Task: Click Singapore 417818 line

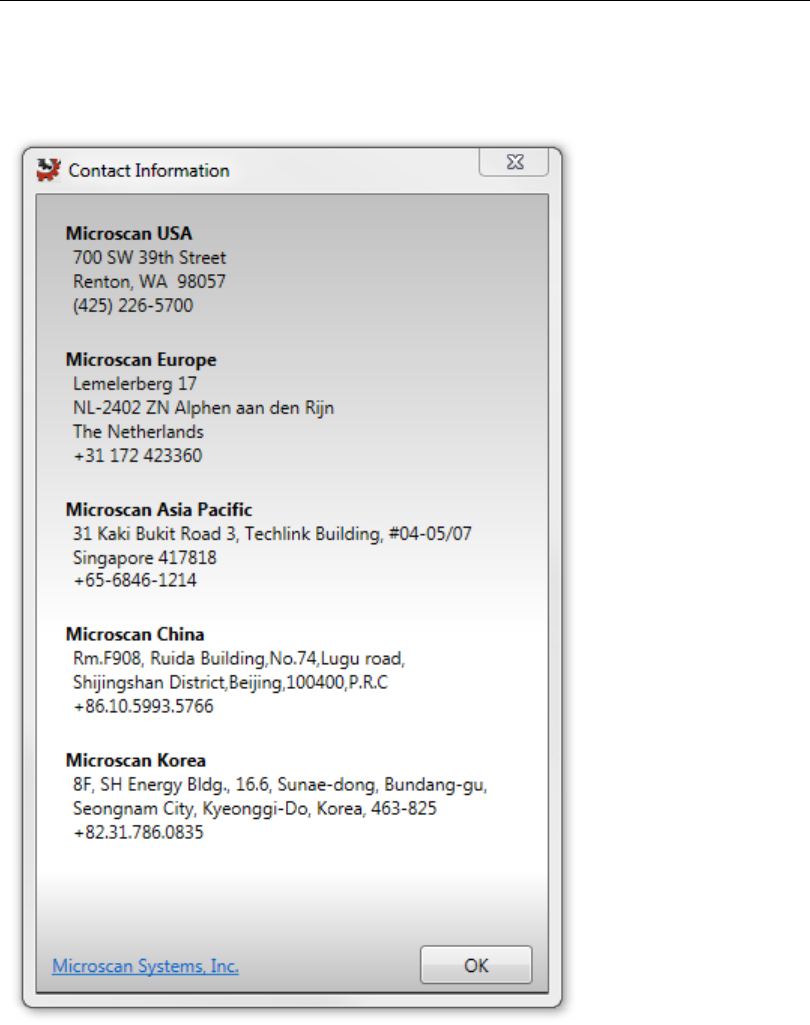Action: [144, 558]
